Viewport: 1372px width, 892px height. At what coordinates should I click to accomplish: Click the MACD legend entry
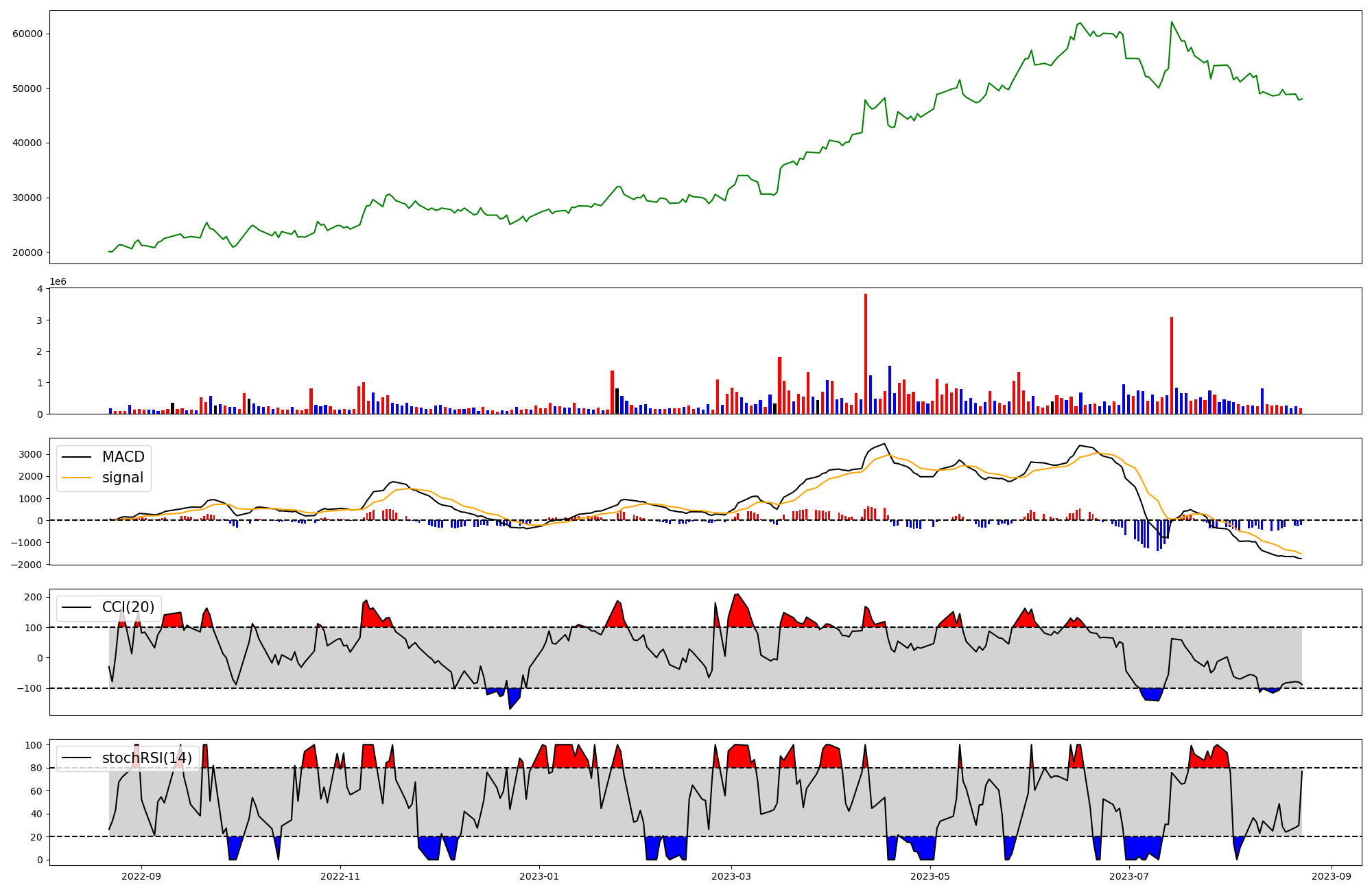pos(123,457)
